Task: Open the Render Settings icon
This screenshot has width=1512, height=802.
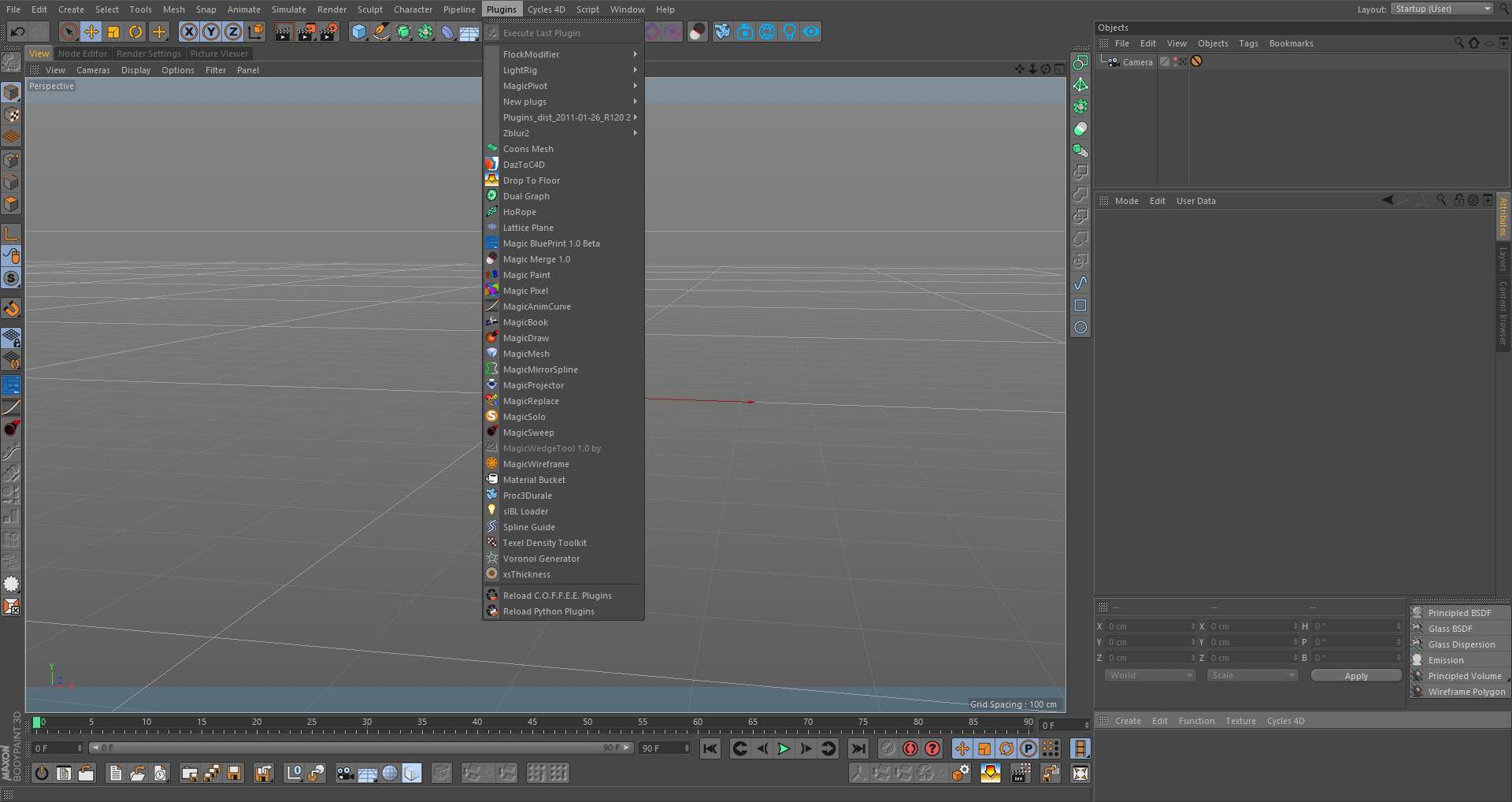Action: tap(330, 32)
